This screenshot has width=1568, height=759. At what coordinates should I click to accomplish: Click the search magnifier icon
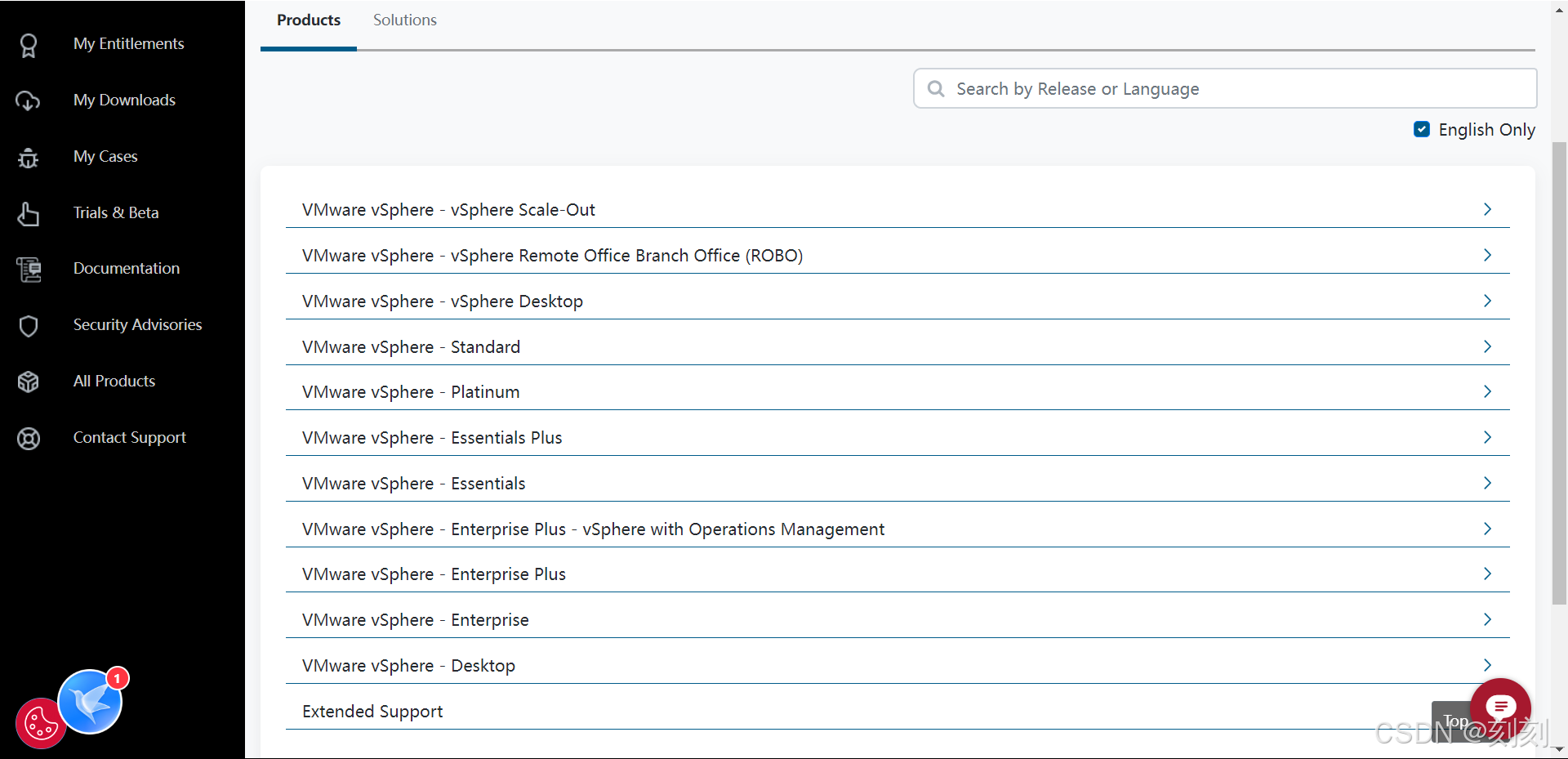(x=936, y=88)
